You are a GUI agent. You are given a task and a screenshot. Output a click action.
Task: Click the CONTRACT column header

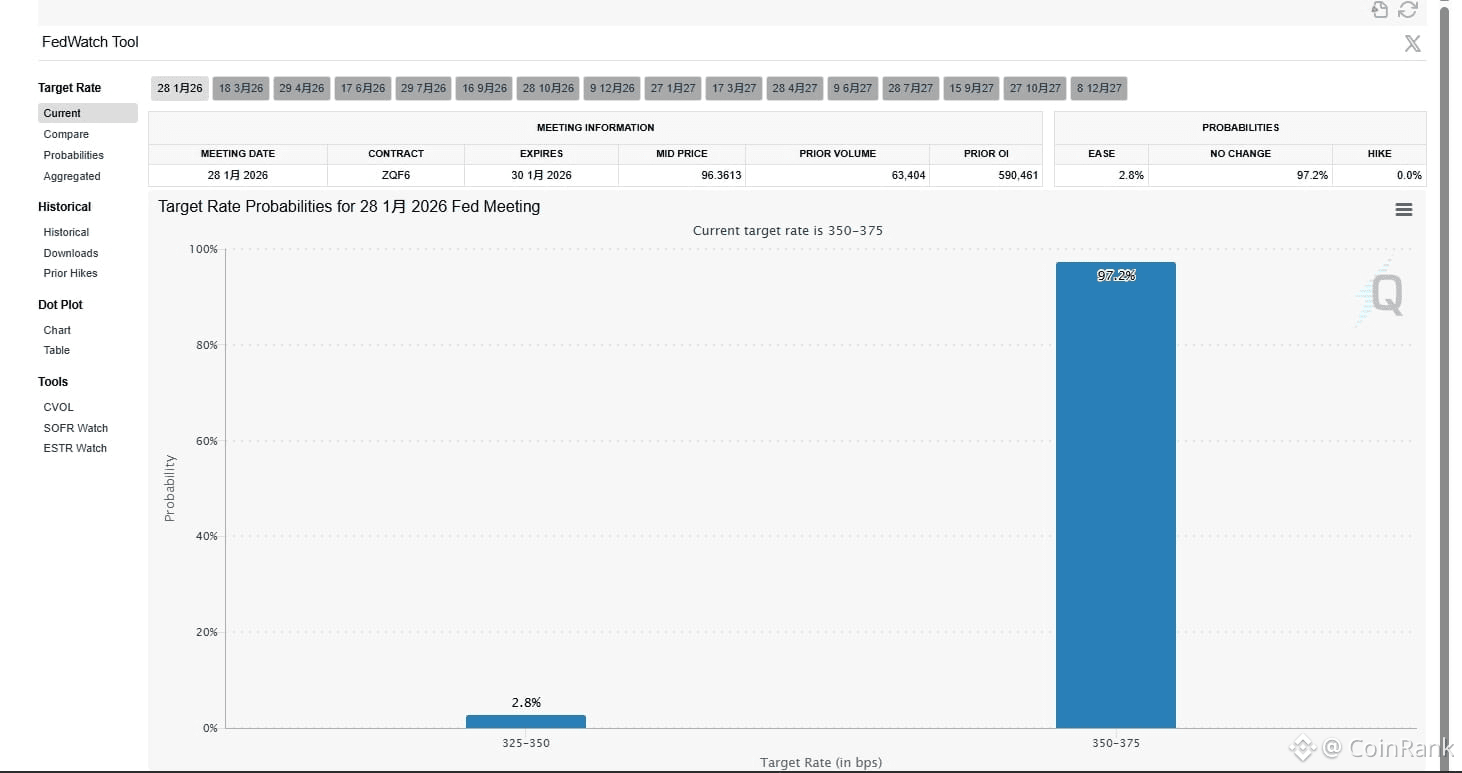point(396,154)
